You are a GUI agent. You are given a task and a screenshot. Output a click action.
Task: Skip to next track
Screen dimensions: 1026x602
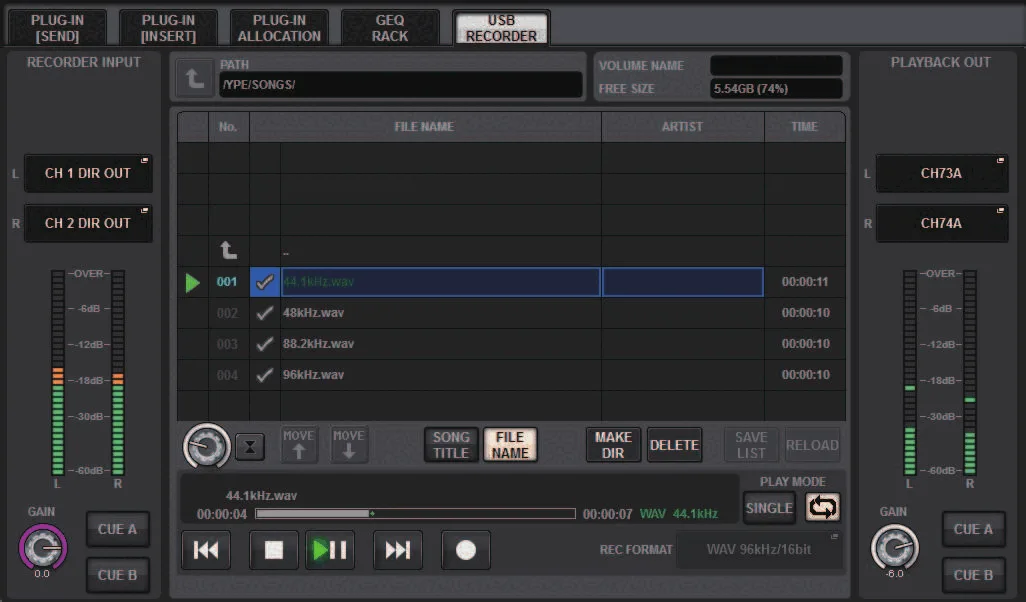click(x=397, y=550)
